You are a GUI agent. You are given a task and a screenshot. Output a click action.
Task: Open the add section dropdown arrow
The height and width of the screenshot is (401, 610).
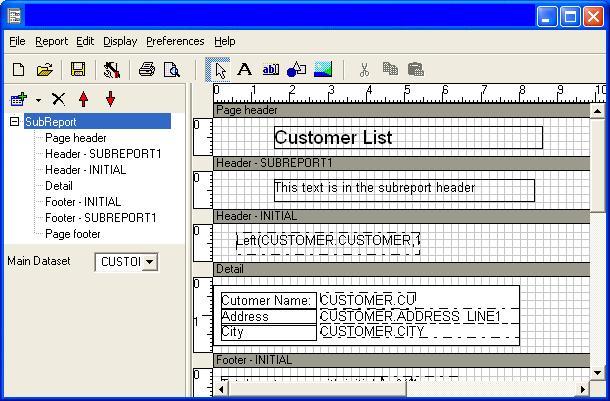point(38,100)
